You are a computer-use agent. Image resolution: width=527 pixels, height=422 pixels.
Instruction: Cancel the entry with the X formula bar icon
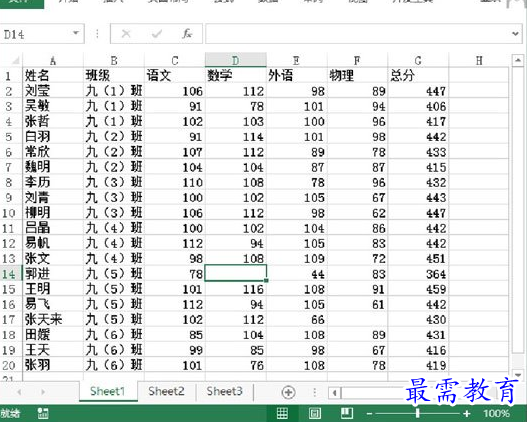126,34
